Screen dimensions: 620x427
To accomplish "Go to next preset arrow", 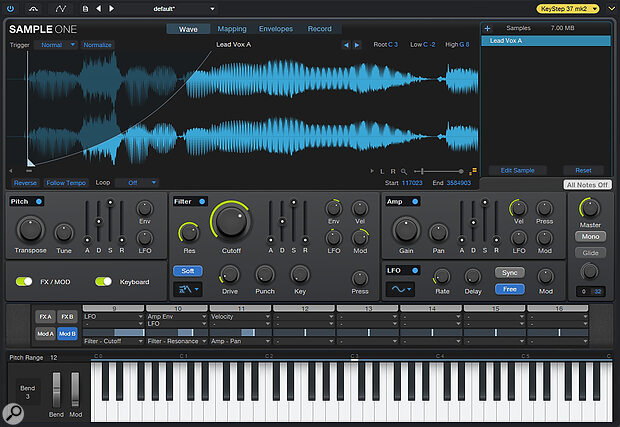I will pos(112,8).
